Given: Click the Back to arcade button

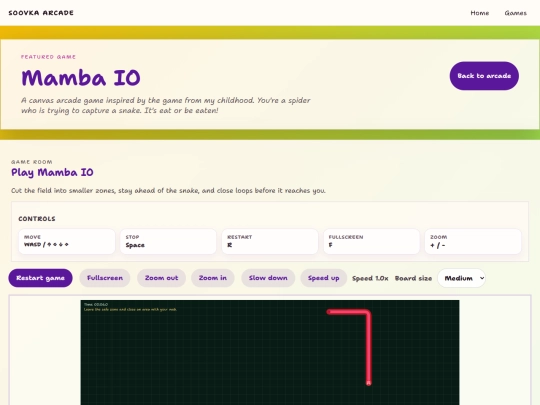Looking at the screenshot, I should pos(484,76).
